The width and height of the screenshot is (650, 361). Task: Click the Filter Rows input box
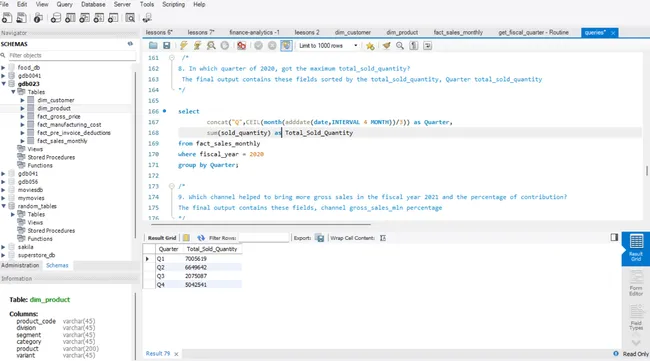[x=264, y=238]
